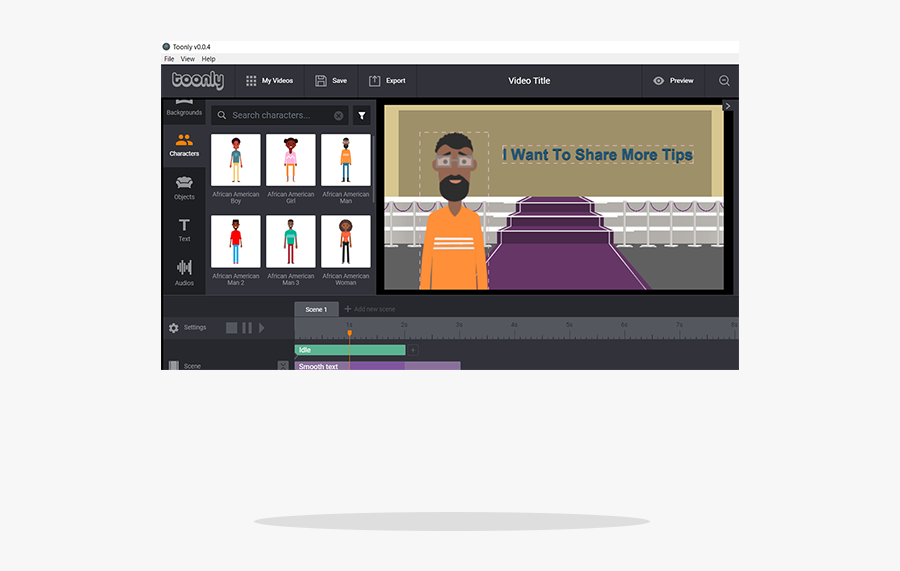
Task: Select the African American Woman thumbnail
Action: click(346, 241)
